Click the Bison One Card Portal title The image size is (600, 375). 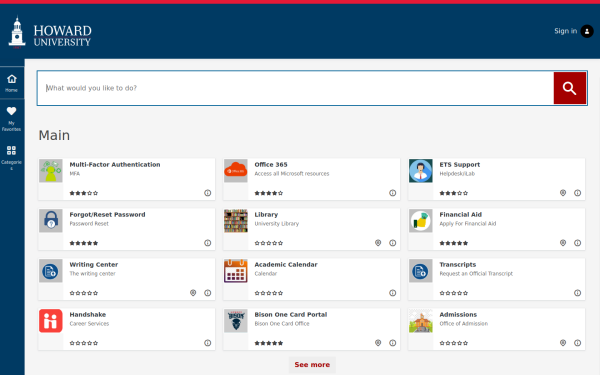pos(291,315)
